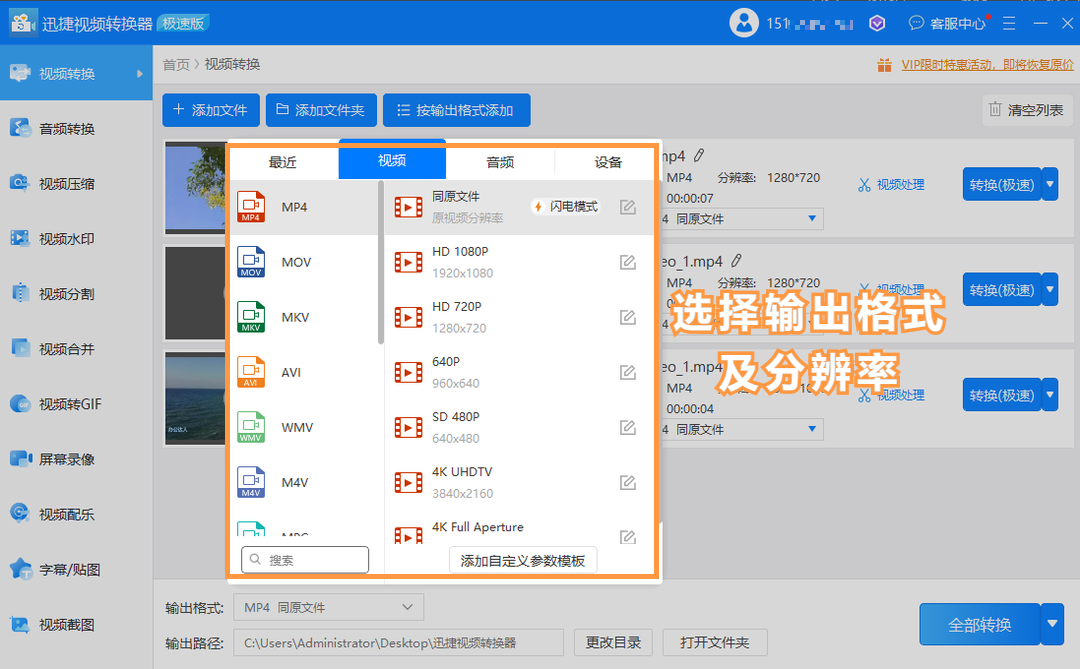Open the arrow beside the first 转换(极速) button
Screen dimensions: 1080x669
tap(1050, 184)
